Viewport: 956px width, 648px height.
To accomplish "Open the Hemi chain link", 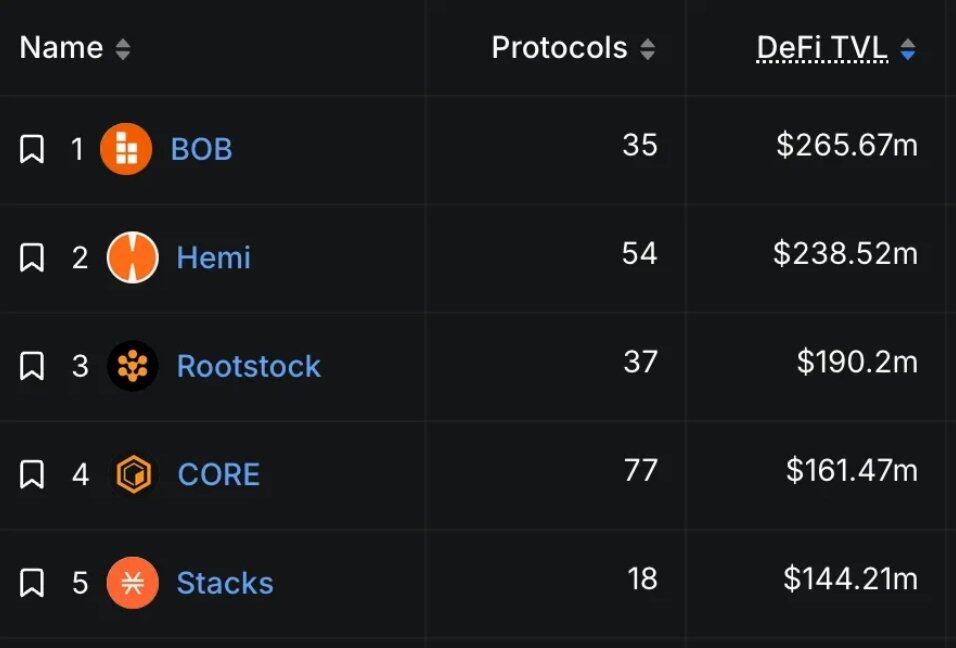I will (213, 258).
